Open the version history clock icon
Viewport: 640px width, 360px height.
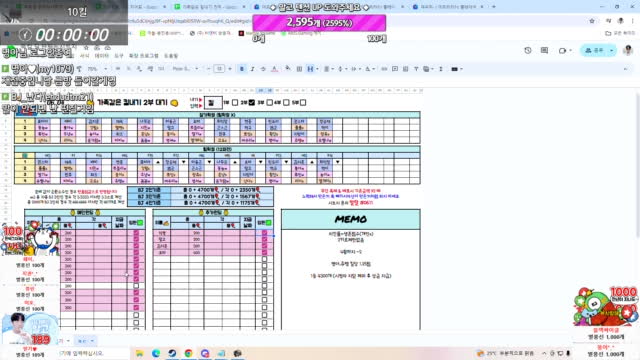click(528, 50)
